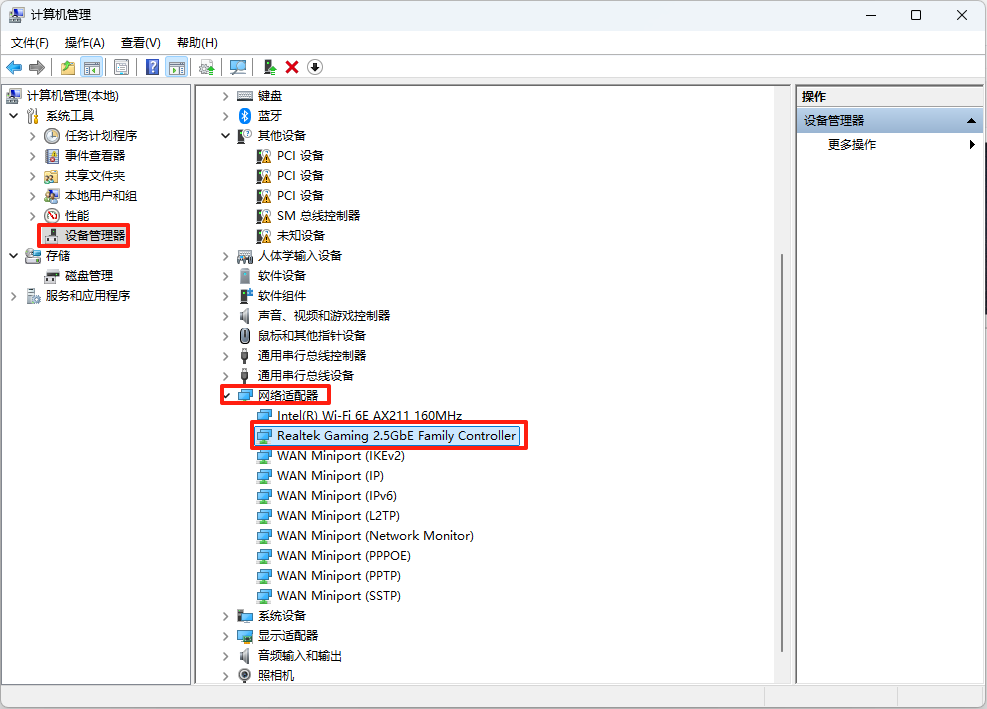Image resolution: width=987 pixels, height=709 pixels.
Task: Collapse the 网络适配器 category
Action: (x=227, y=395)
